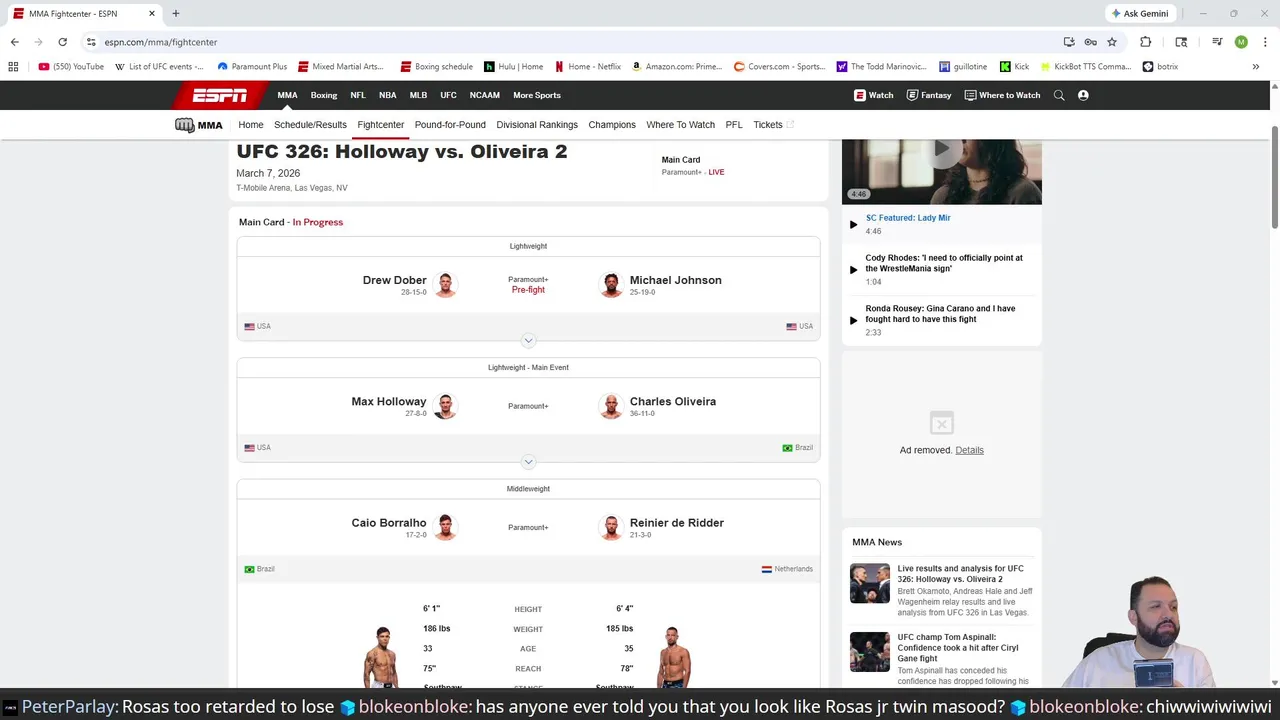The width and height of the screenshot is (1280, 720).
Task: Open the Divisional Rankings tab
Action: [x=537, y=125]
